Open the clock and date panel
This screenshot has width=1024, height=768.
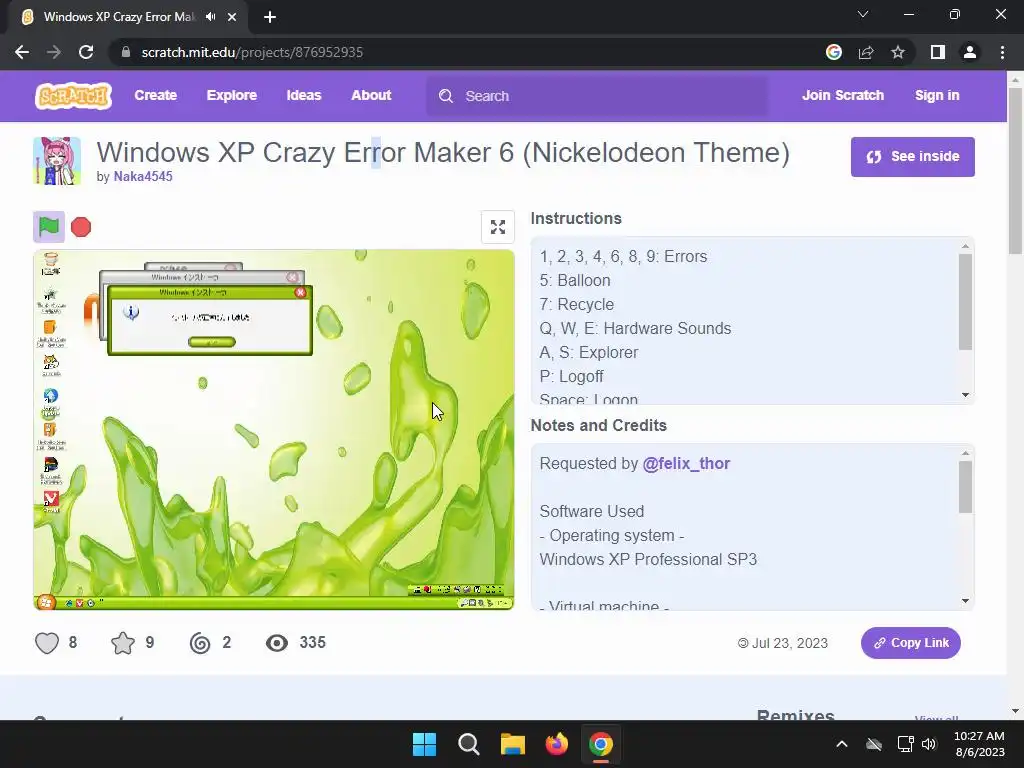[x=979, y=744]
